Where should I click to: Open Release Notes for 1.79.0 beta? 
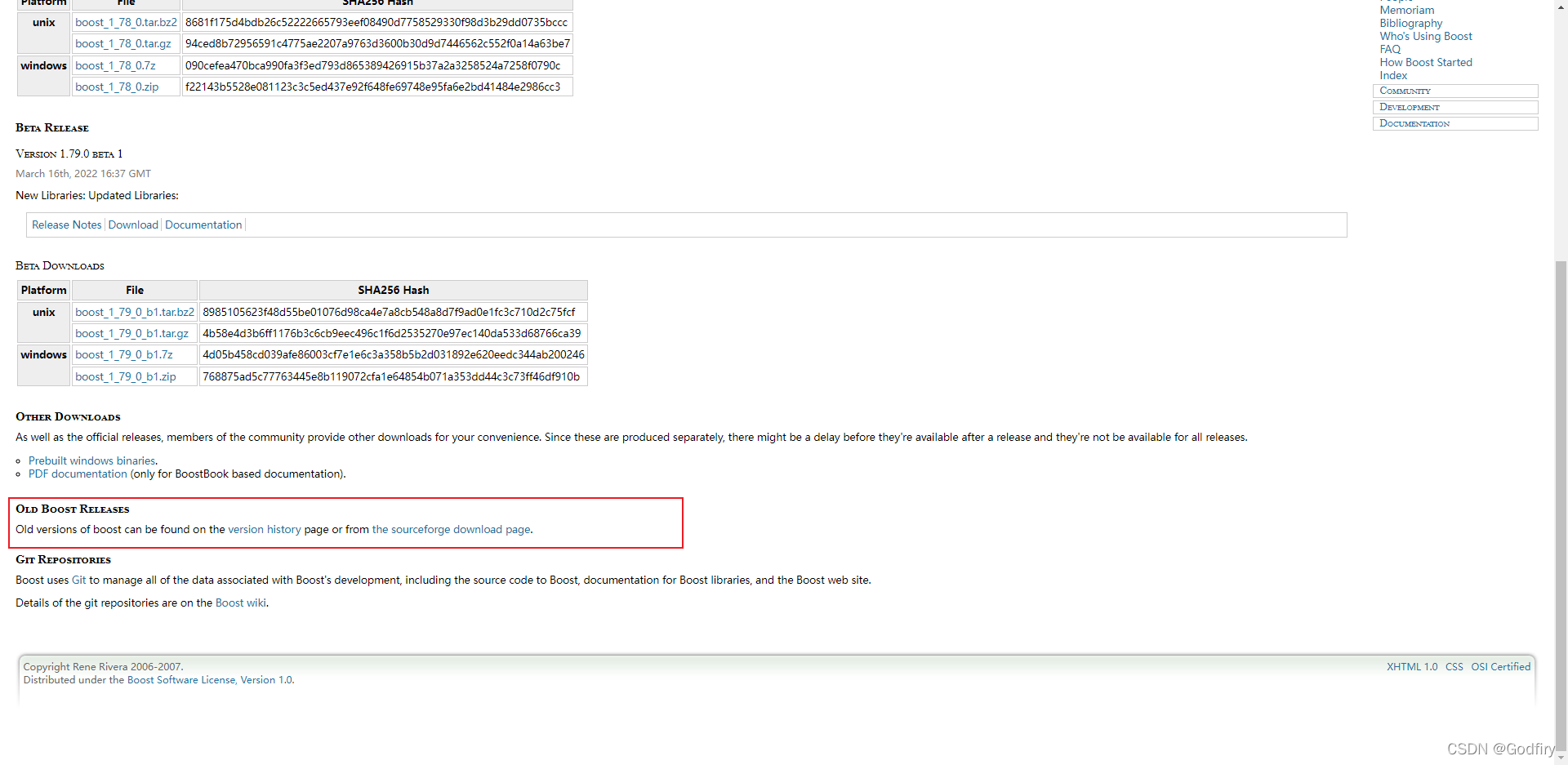pyautogui.click(x=67, y=225)
